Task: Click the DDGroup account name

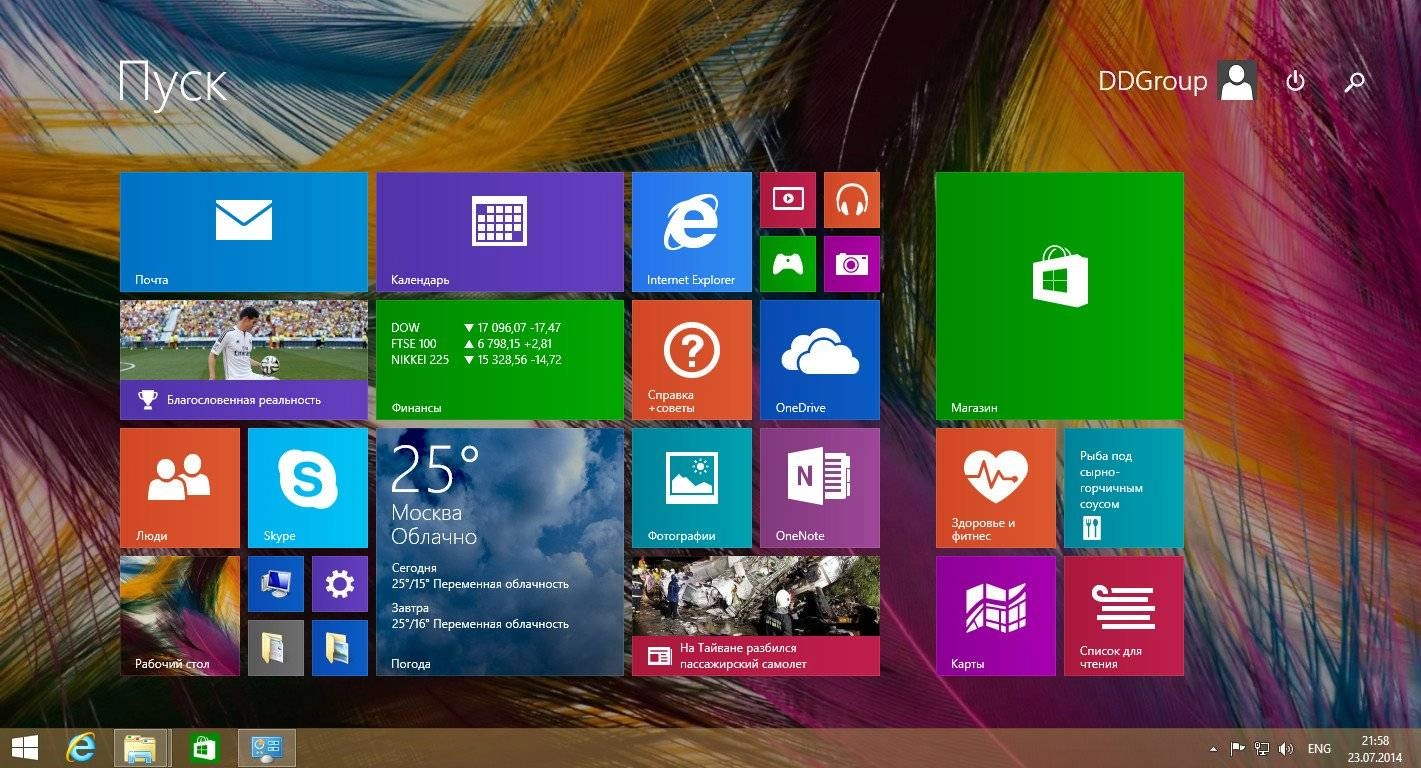Action: pos(1152,80)
